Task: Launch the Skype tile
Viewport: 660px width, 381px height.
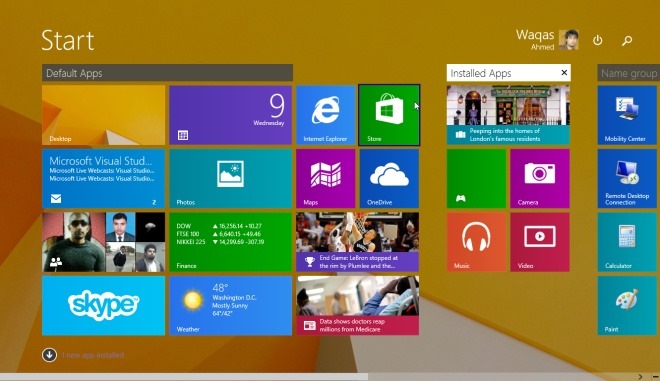Action: click(x=104, y=306)
